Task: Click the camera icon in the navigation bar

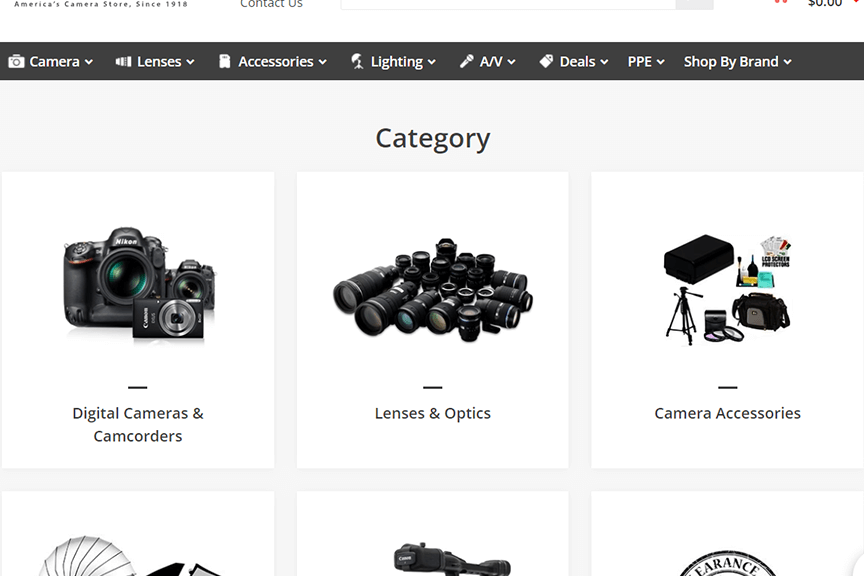Action: coord(16,62)
